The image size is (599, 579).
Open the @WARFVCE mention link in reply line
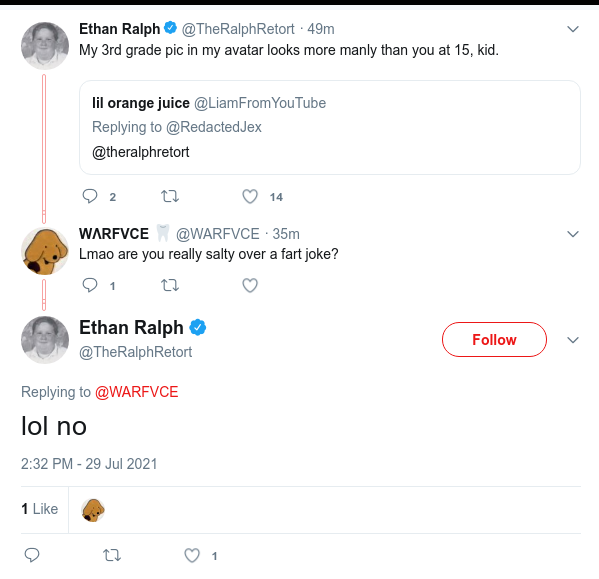[x=136, y=392]
